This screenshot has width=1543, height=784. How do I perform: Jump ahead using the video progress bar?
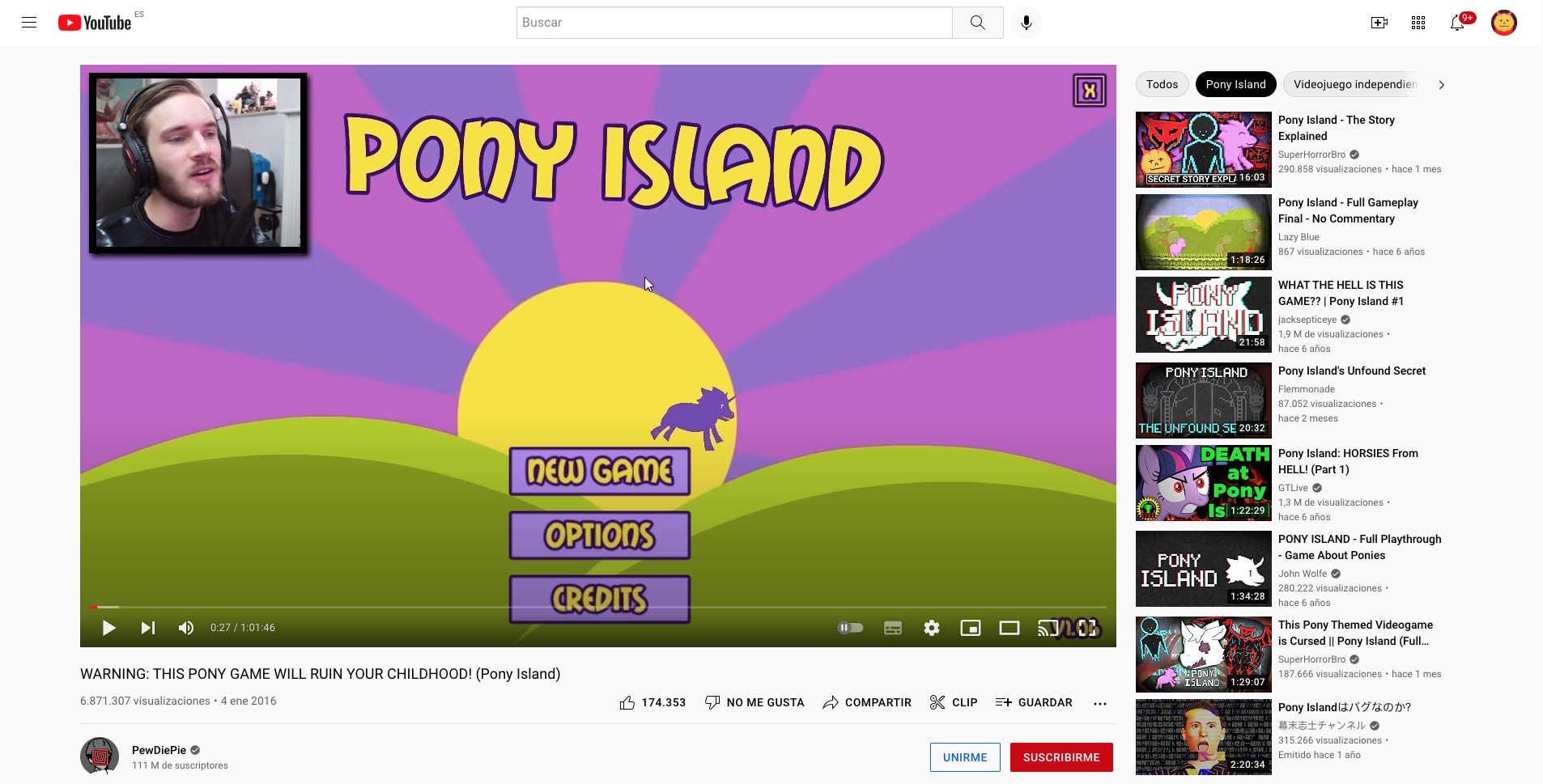(567, 606)
